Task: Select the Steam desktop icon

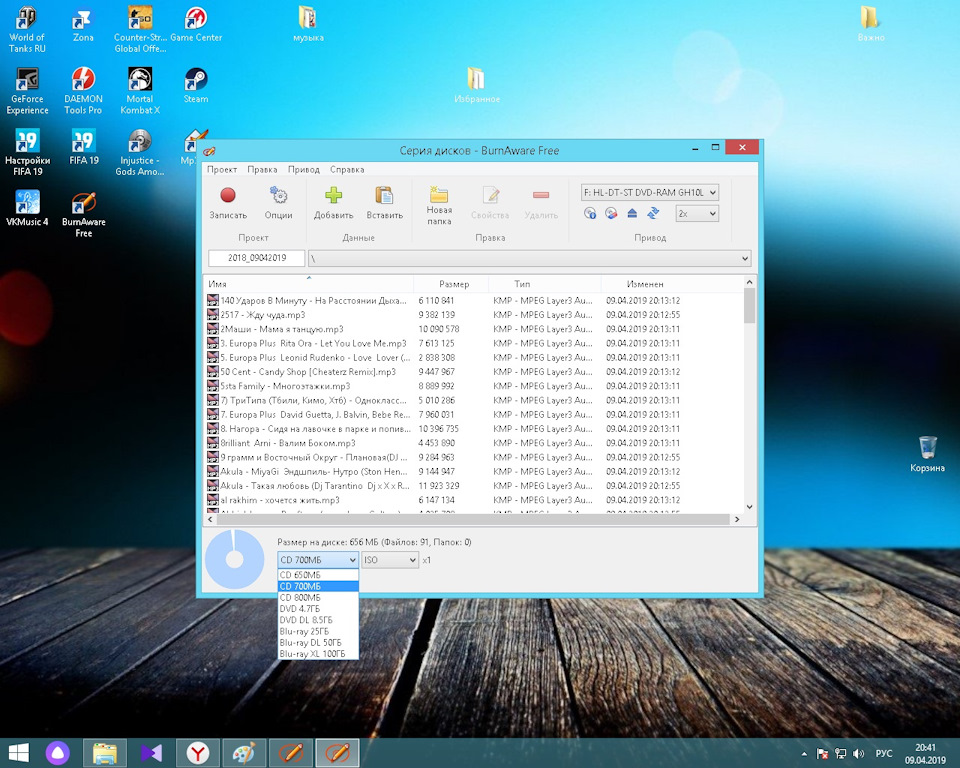Action: pyautogui.click(x=196, y=86)
